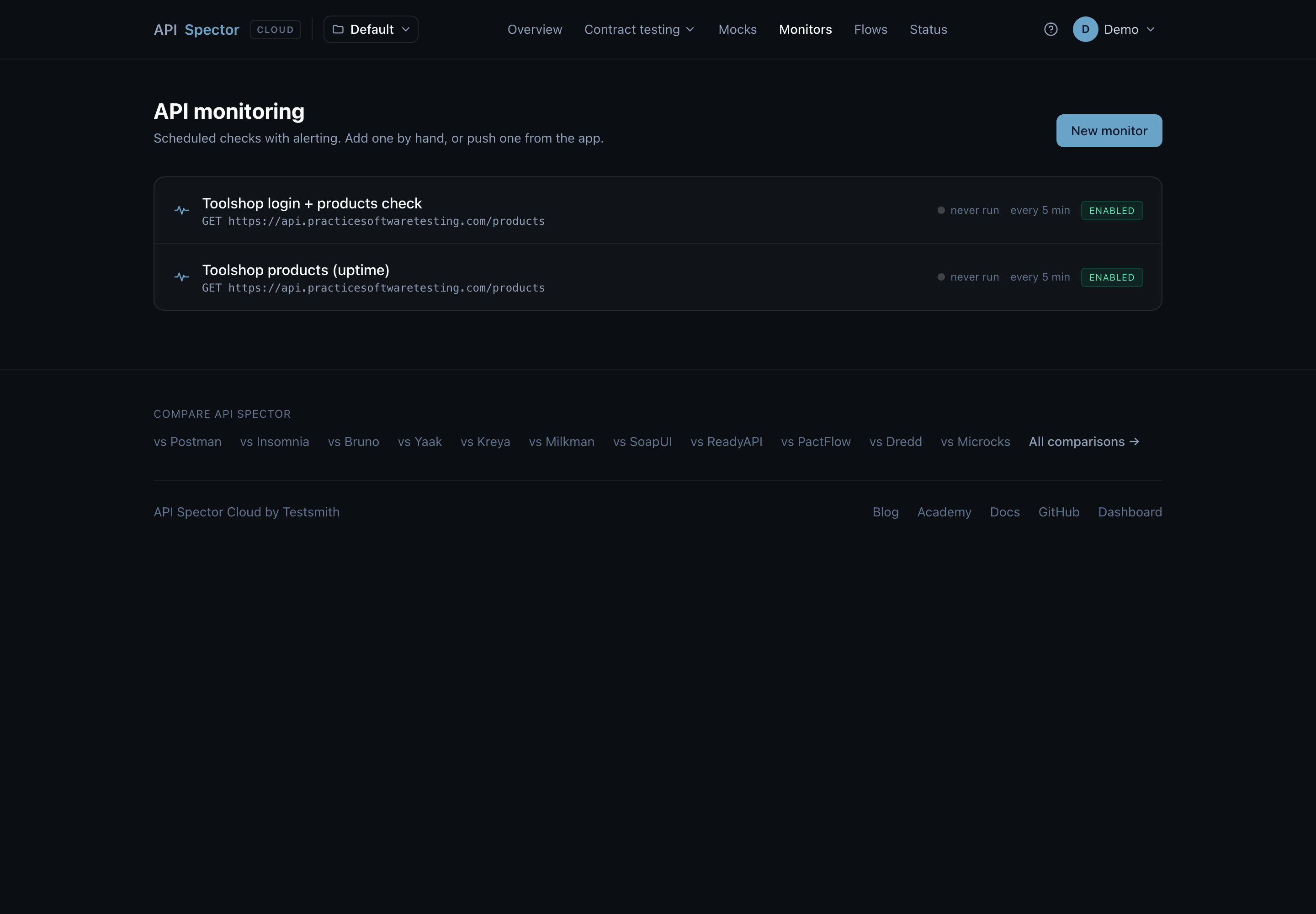Click the API Spector logo
The height and width of the screenshot is (914, 1316).
coord(196,30)
